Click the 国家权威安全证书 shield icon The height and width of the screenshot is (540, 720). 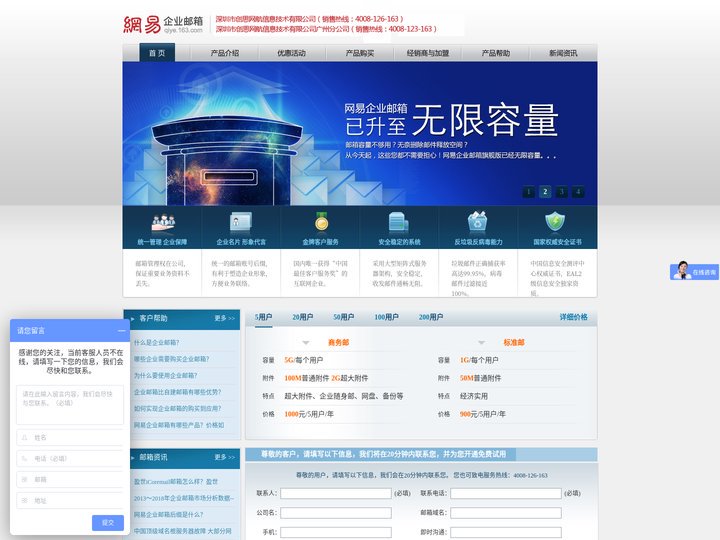click(x=556, y=221)
